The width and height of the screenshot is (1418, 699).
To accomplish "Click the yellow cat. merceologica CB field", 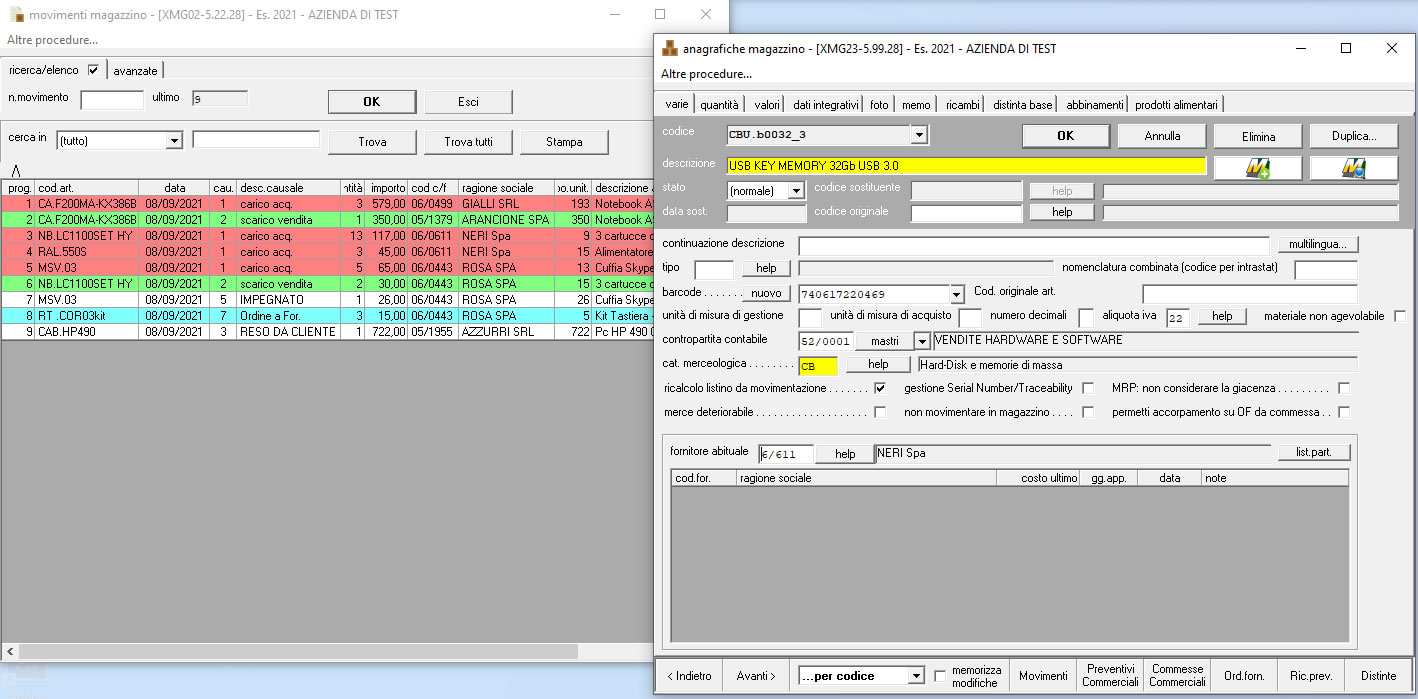I will (x=818, y=366).
